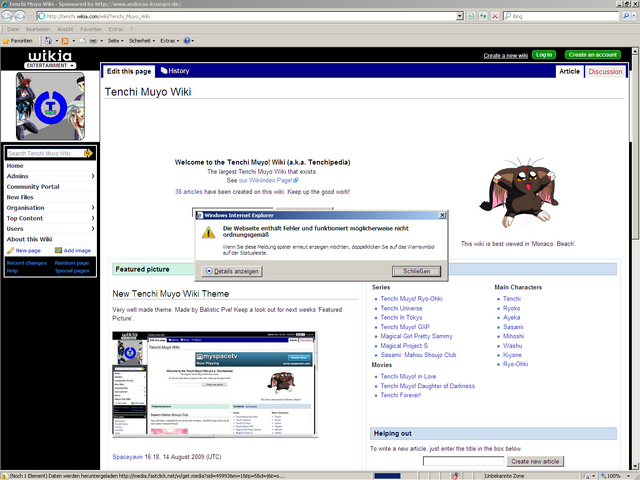Go forward with the browser Forward arrow
640x480 pixels.
click(20, 16)
